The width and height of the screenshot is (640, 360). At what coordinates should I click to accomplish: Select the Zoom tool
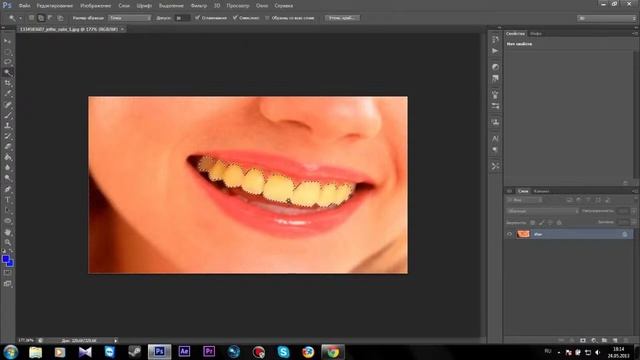coord(7,242)
